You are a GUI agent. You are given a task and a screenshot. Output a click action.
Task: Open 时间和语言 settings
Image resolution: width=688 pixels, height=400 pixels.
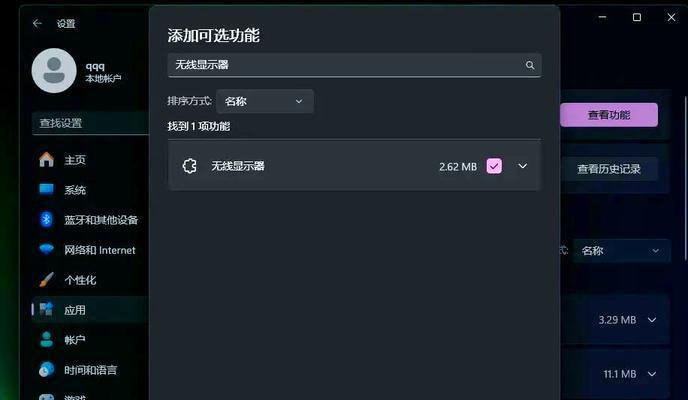pos(88,370)
